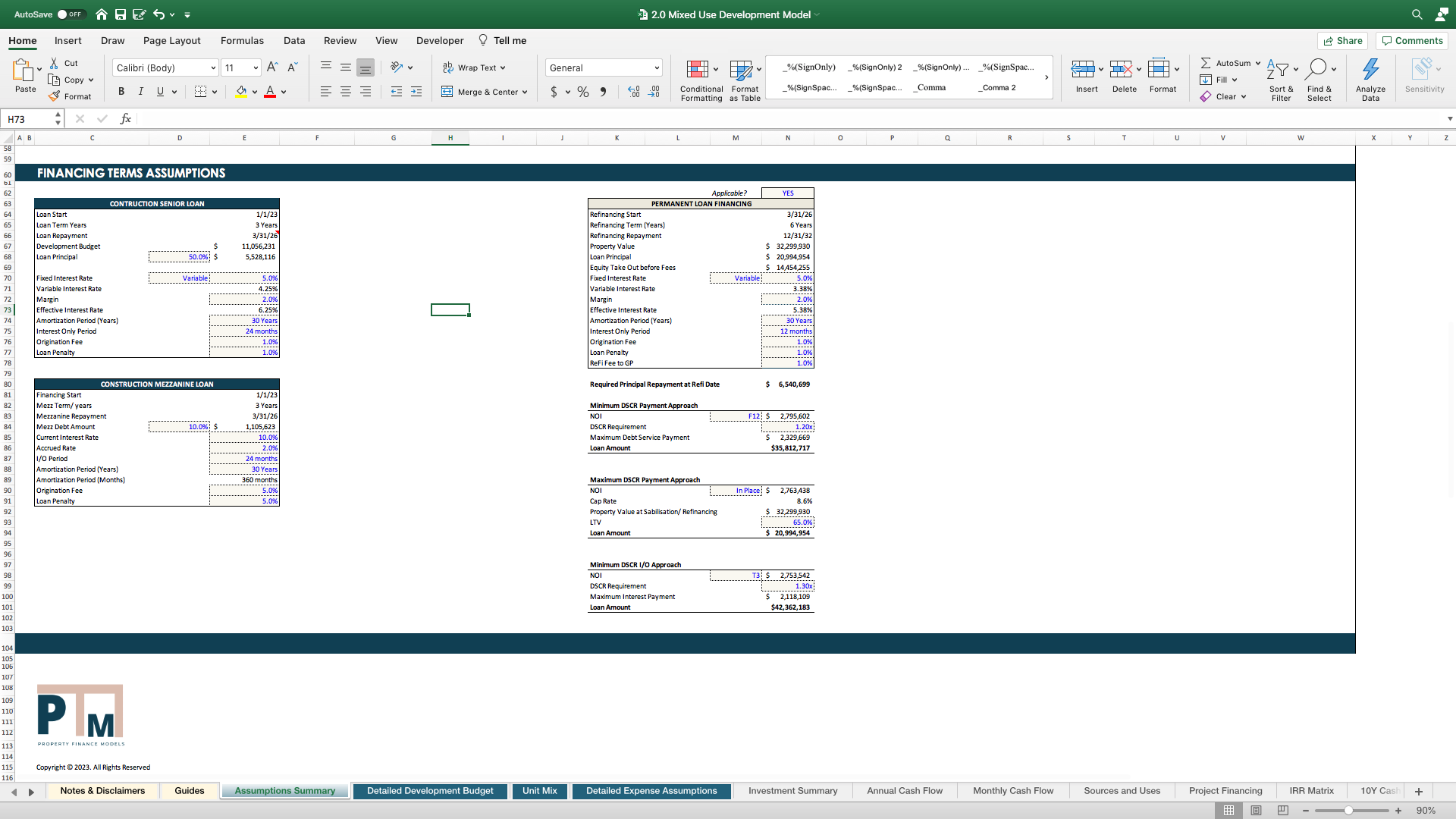
Task: Click the Format painter brush
Action: (x=54, y=96)
